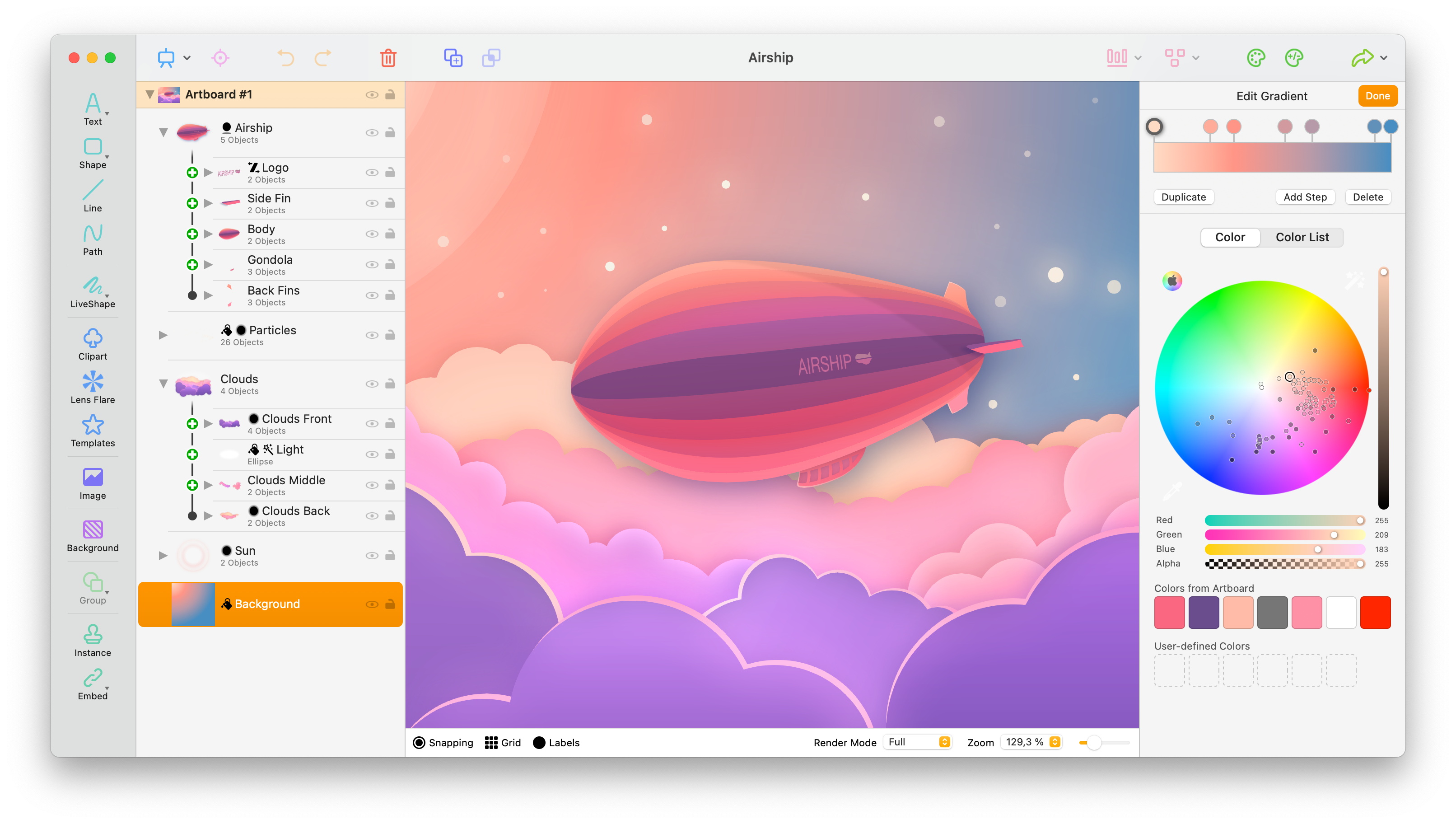Select the first gradient color stop
The width and height of the screenshot is (1456, 824).
click(1154, 127)
